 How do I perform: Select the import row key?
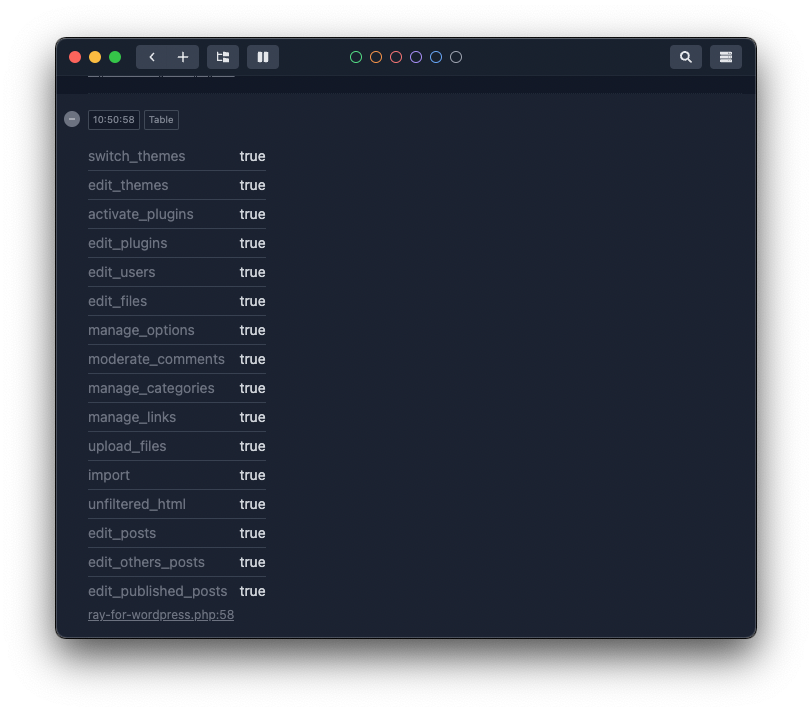[109, 475]
